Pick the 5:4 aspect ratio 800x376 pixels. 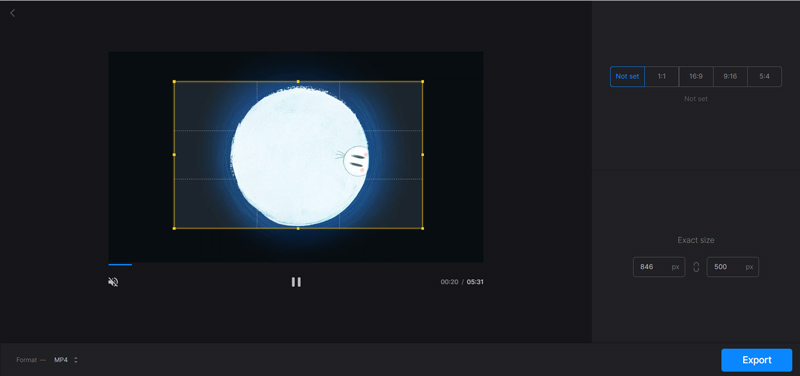click(x=764, y=77)
